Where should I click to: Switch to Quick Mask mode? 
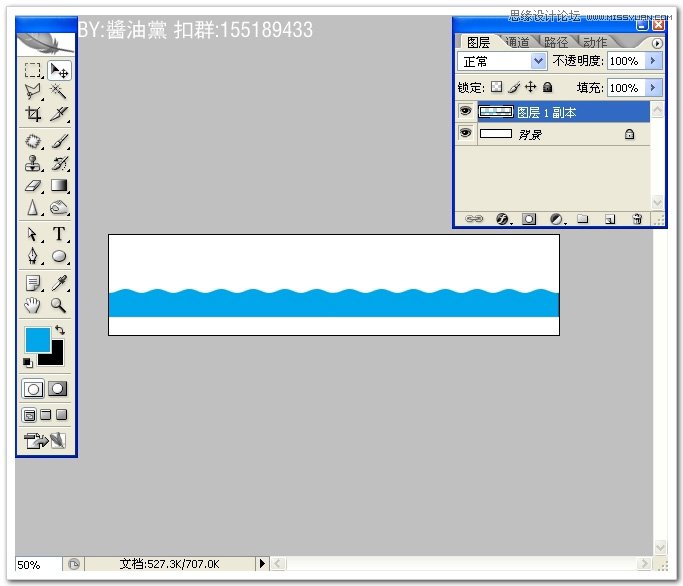pos(57,389)
